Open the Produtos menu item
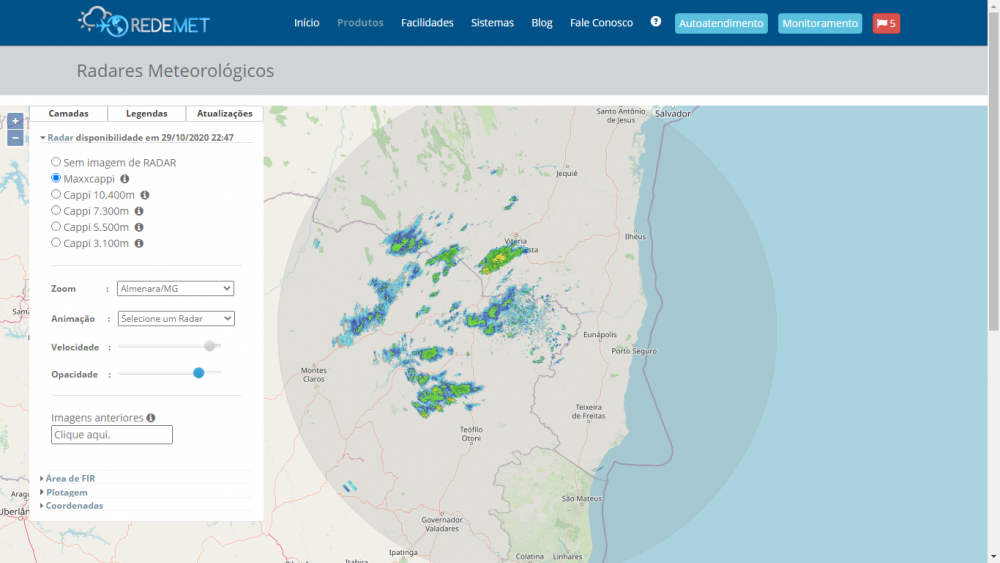Screen dimensions: 1000x563 (360, 23)
